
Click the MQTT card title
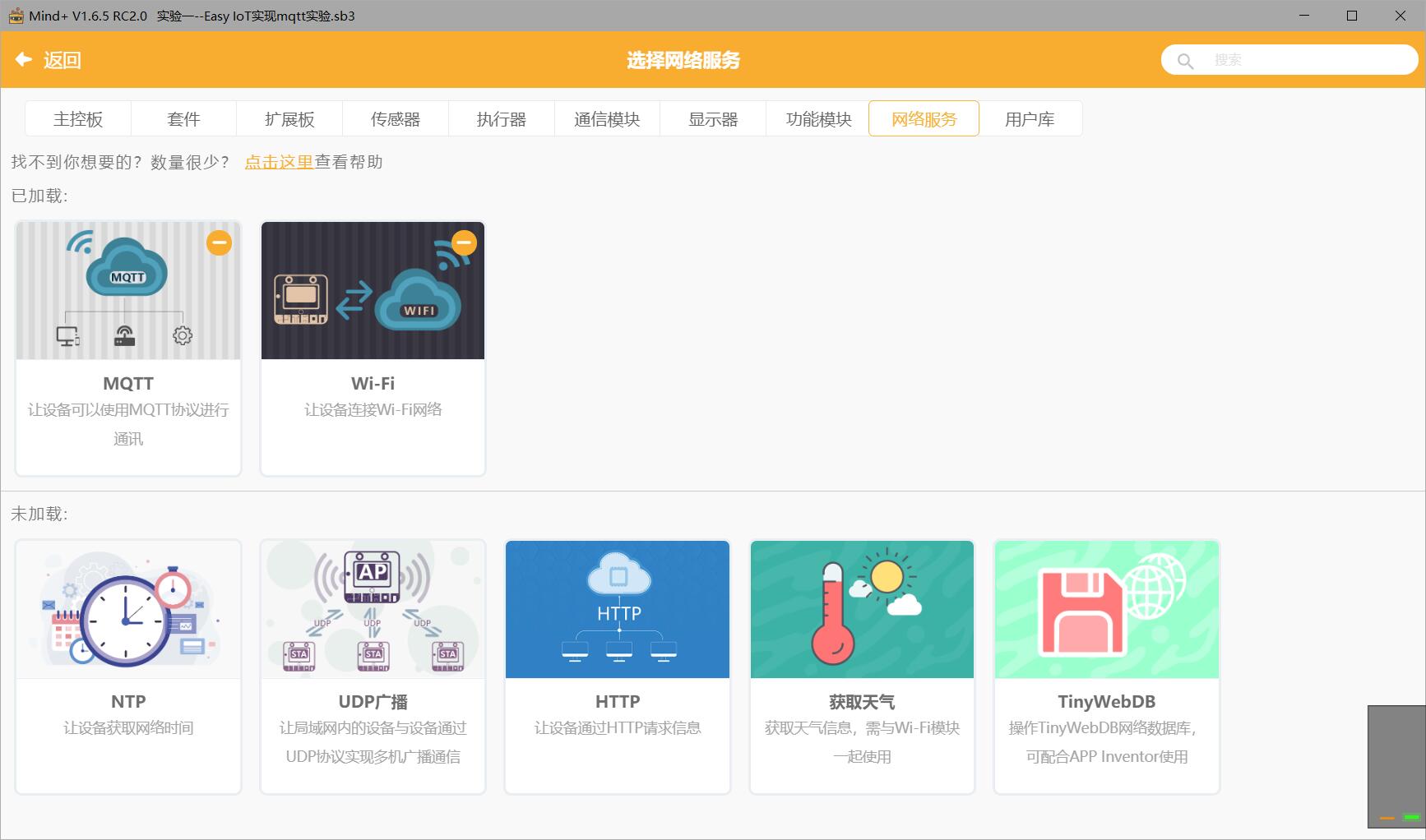[128, 383]
